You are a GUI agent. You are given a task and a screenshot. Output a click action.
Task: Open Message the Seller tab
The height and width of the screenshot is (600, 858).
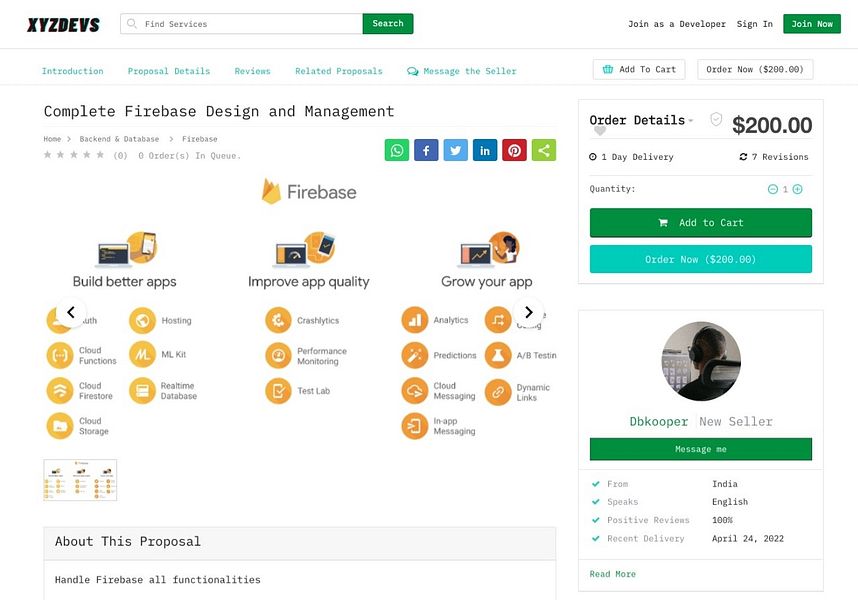coord(462,71)
